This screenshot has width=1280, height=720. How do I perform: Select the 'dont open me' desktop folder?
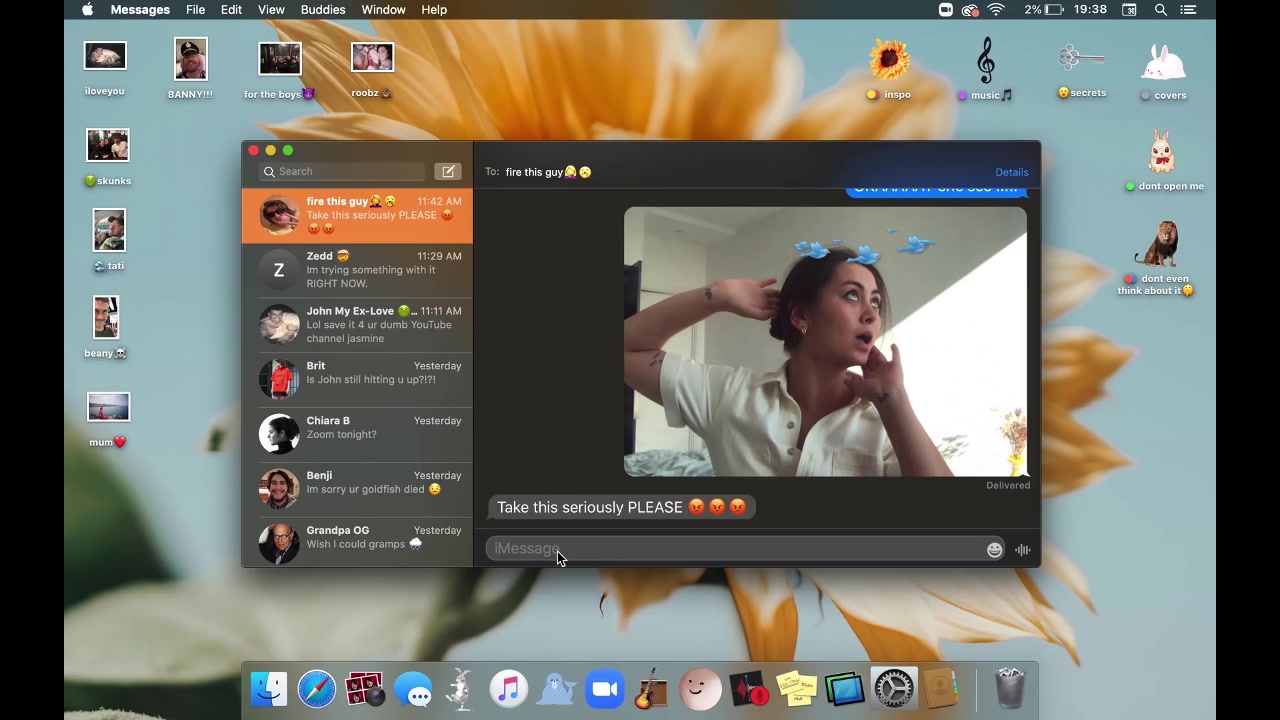click(1163, 160)
